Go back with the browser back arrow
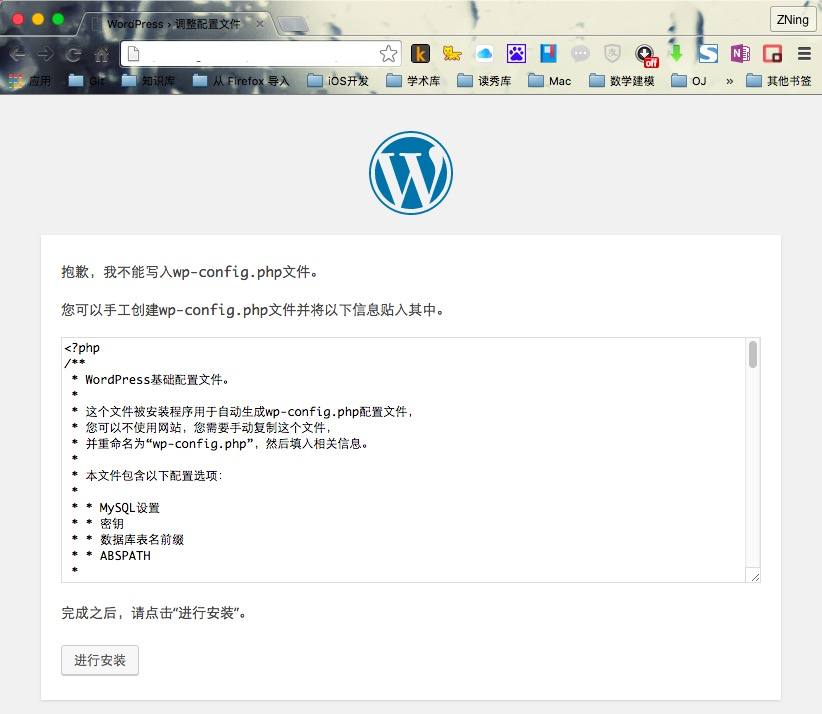 pyautogui.click(x=17, y=53)
